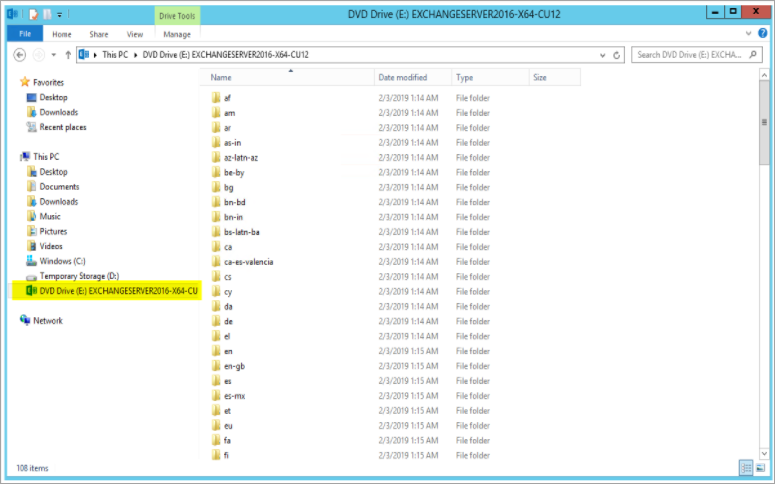Image resolution: width=775 pixels, height=484 pixels.
Task: Sort files by Date modified column
Action: pos(400,77)
